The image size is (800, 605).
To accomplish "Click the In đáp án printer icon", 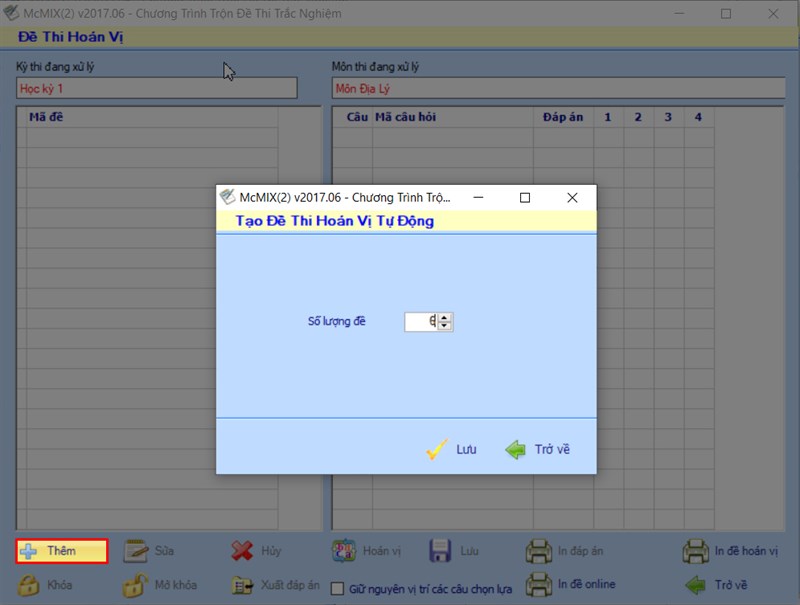I will pyautogui.click(x=539, y=551).
